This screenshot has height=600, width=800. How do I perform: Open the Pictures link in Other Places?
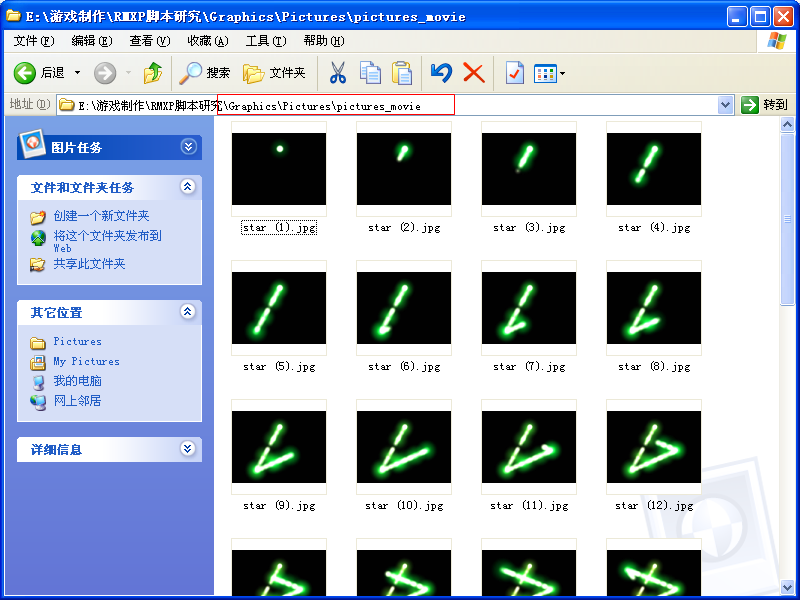pyautogui.click(x=77, y=341)
